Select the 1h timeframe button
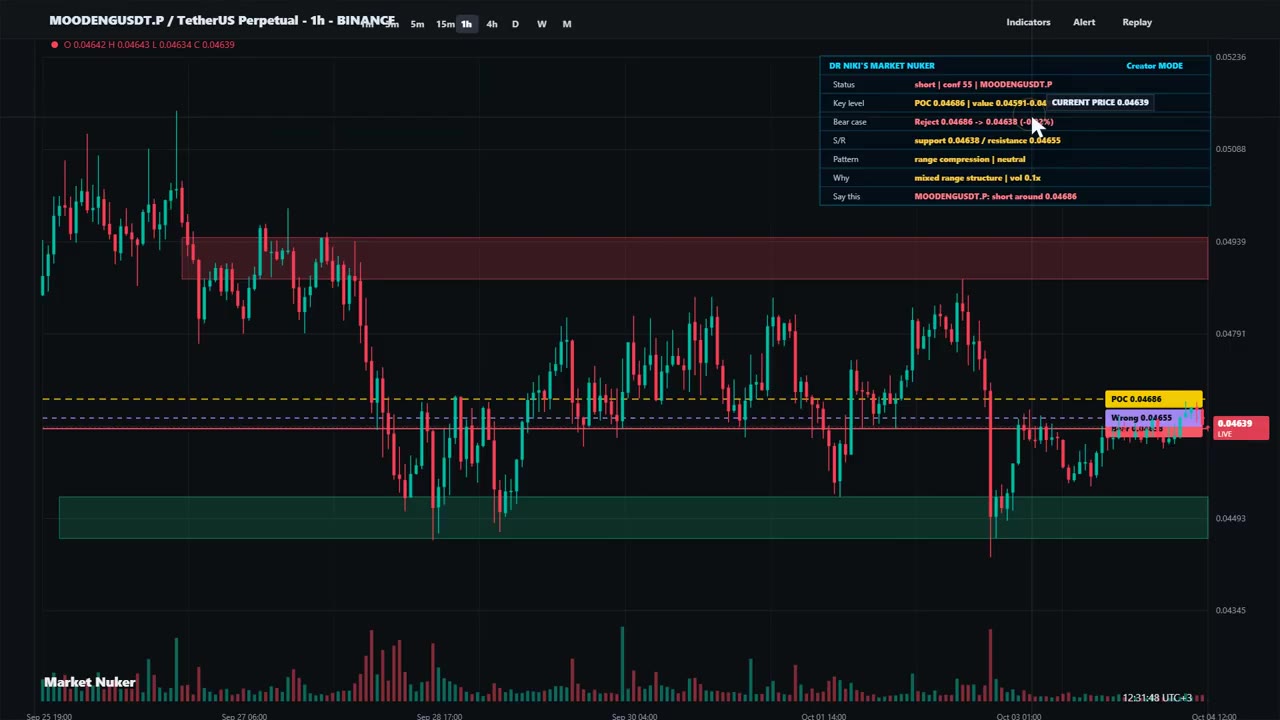Viewport: 1280px width, 720px height. coord(466,24)
